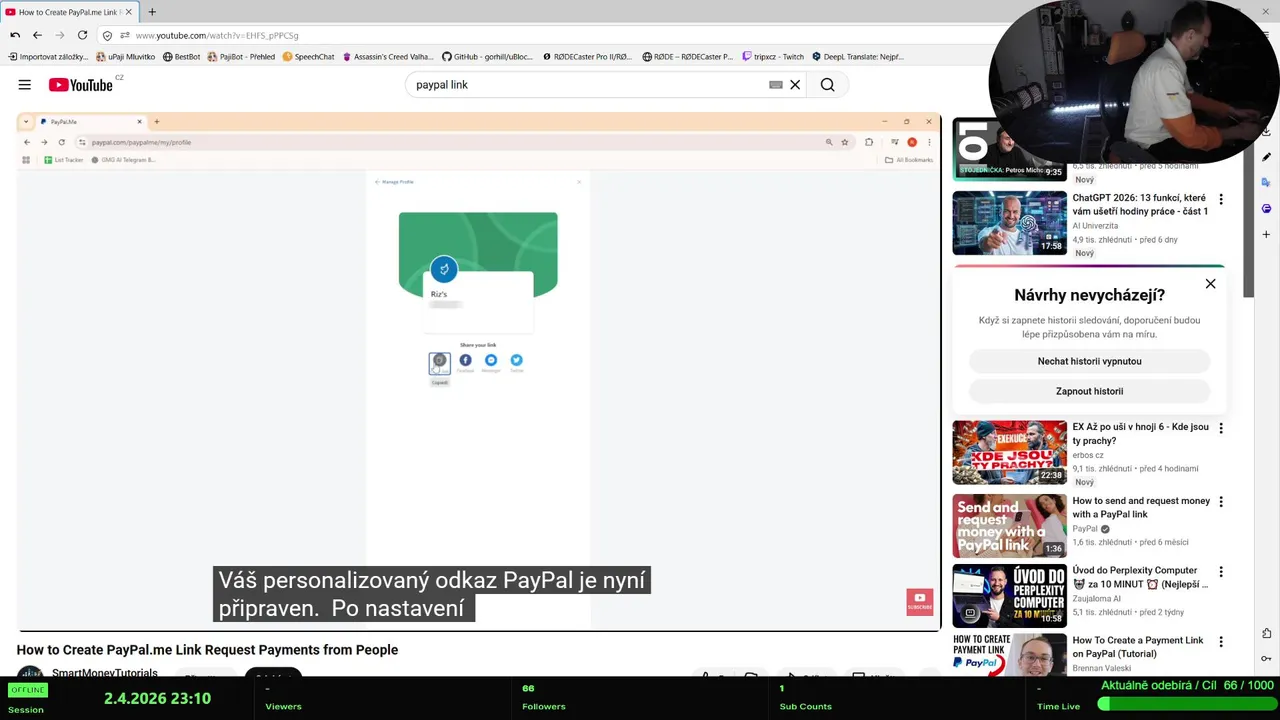Open the 'PajiBot - Přehled' bookmark
Image resolution: width=1280 pixels, height=720 pixels.
241,57
